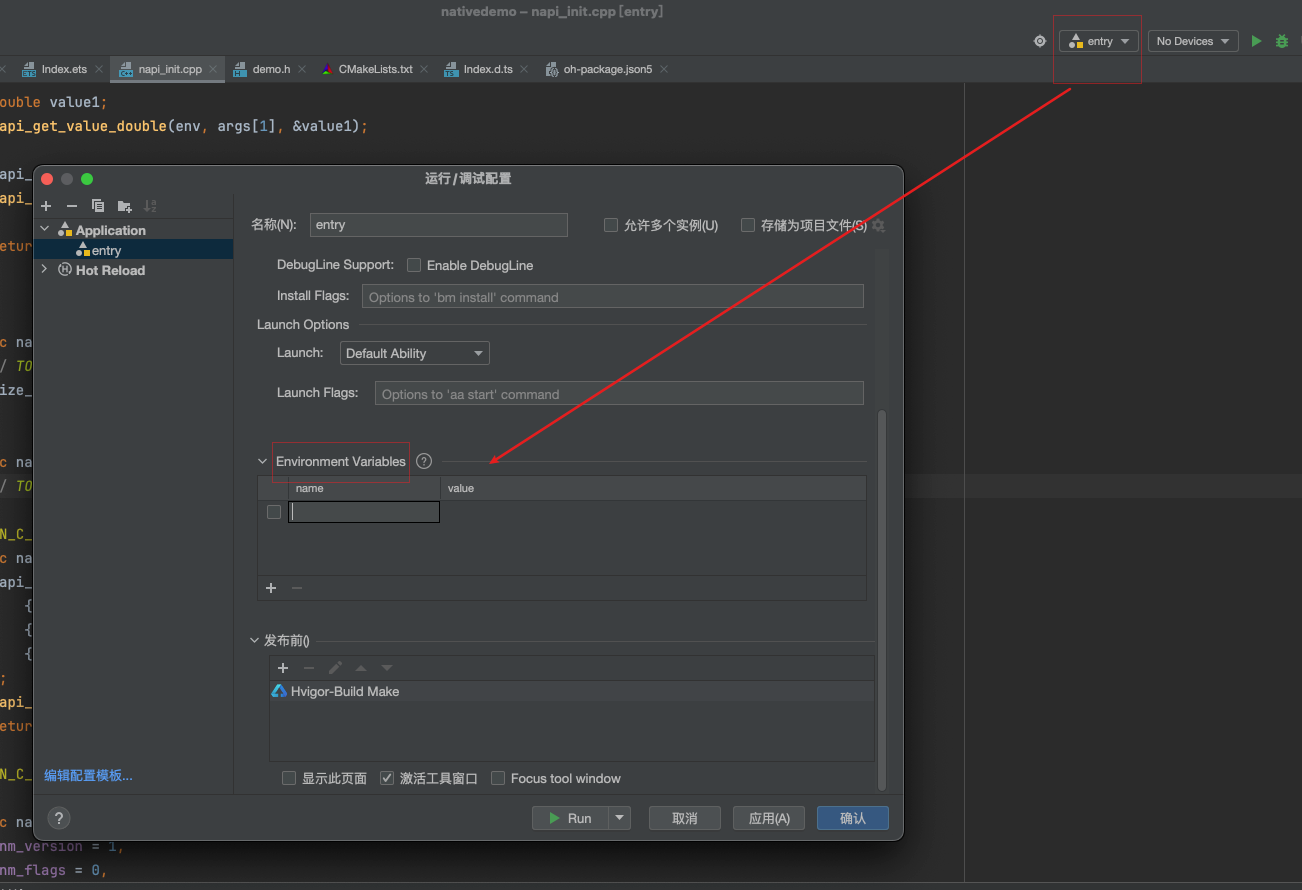The width and height of the screenshot is (1302, 890).
Task: Focus the 名称(N) name input field
Action: click(x=439, y=225)
